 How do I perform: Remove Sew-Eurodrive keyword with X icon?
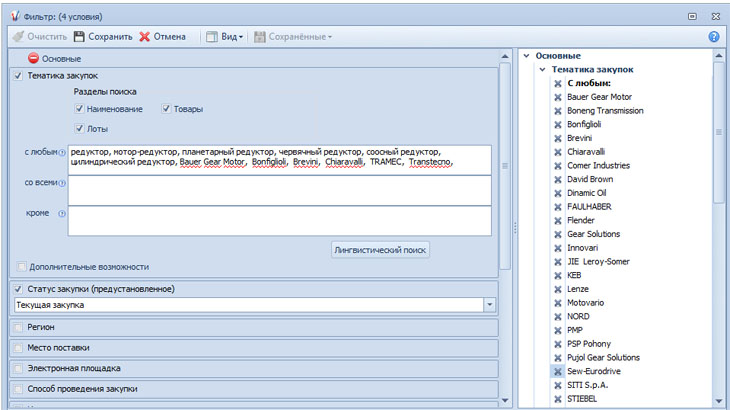(558, 371)
